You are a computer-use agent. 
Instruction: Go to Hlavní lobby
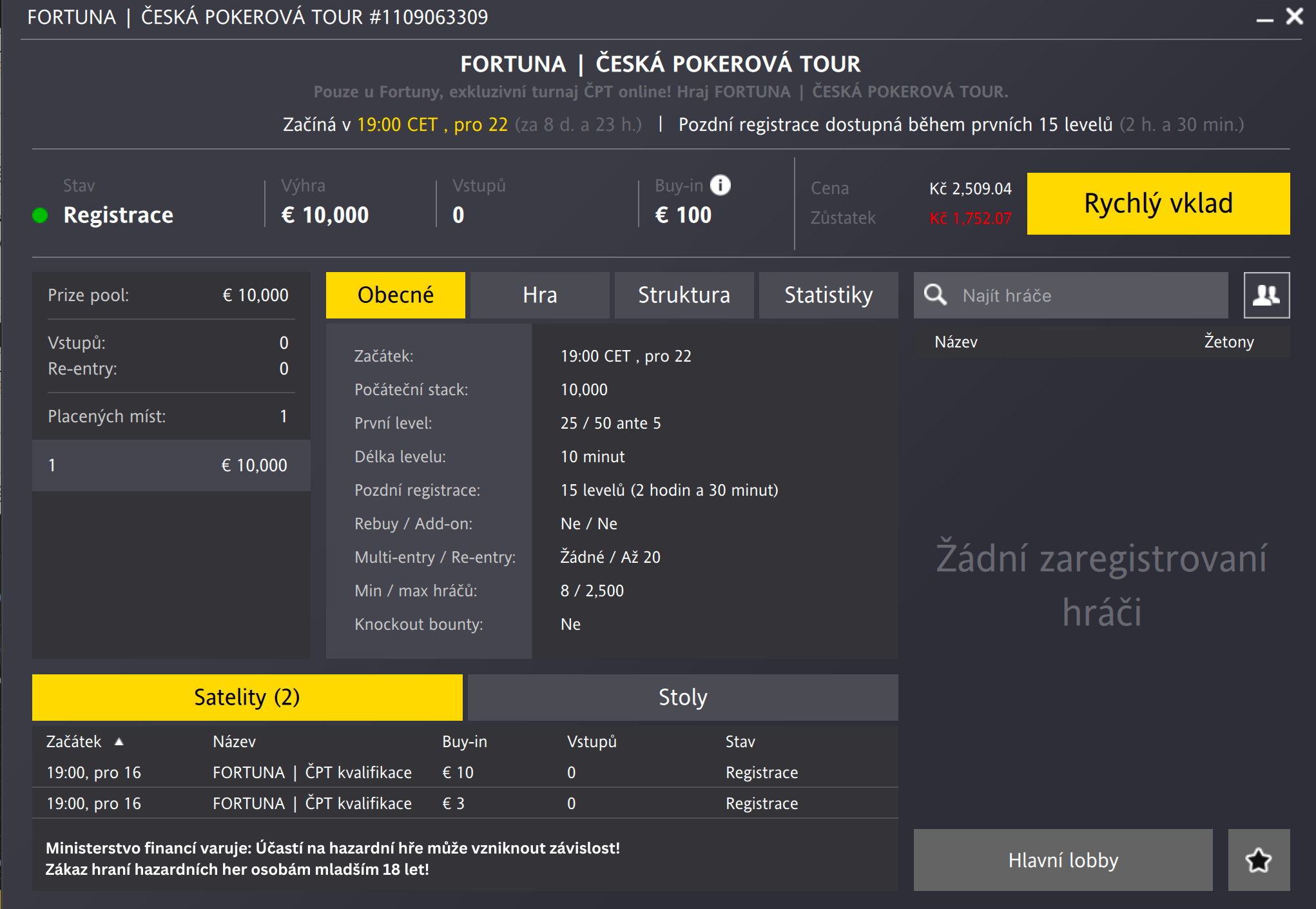click(x=1063, y=860)
